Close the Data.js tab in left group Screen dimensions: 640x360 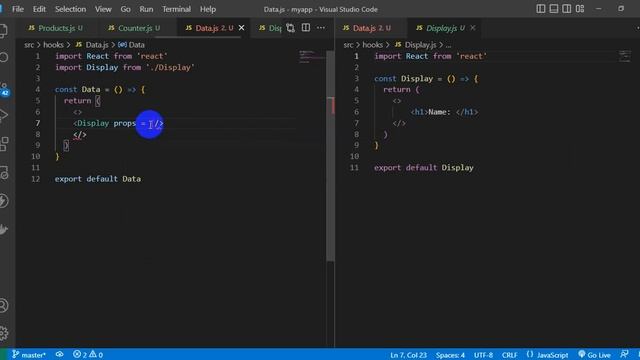(x=242, y=28)
